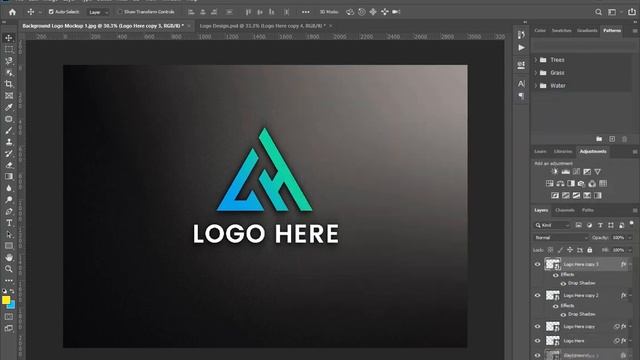Click the blue background color swatch
Viewport: 640px width, 360px height.
pyautogui.click(x=12, y=305)
